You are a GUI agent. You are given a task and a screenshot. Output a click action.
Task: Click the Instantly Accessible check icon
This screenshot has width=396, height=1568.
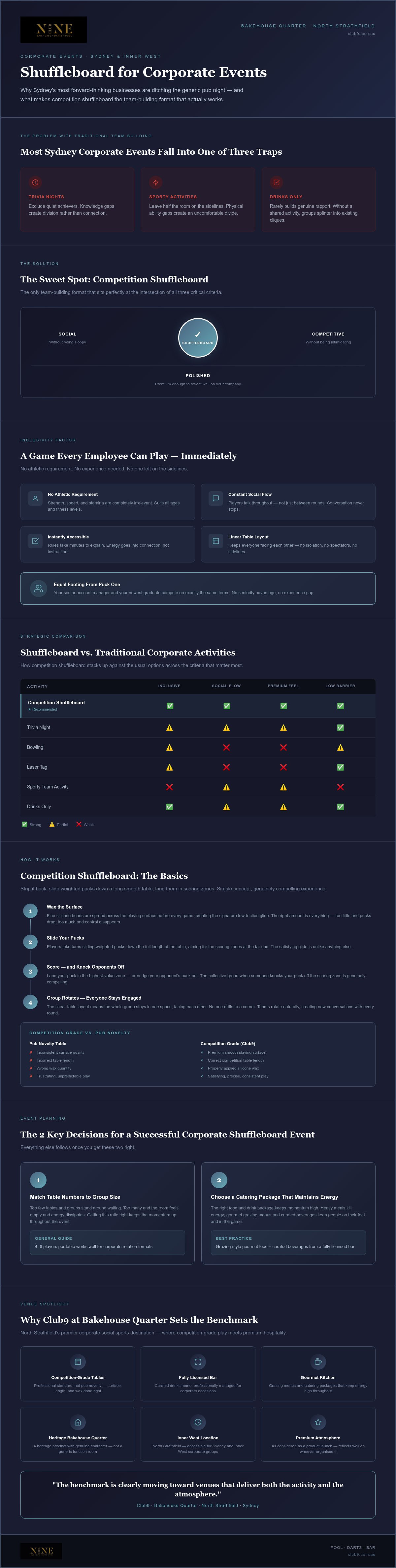[x=35, y=541]
